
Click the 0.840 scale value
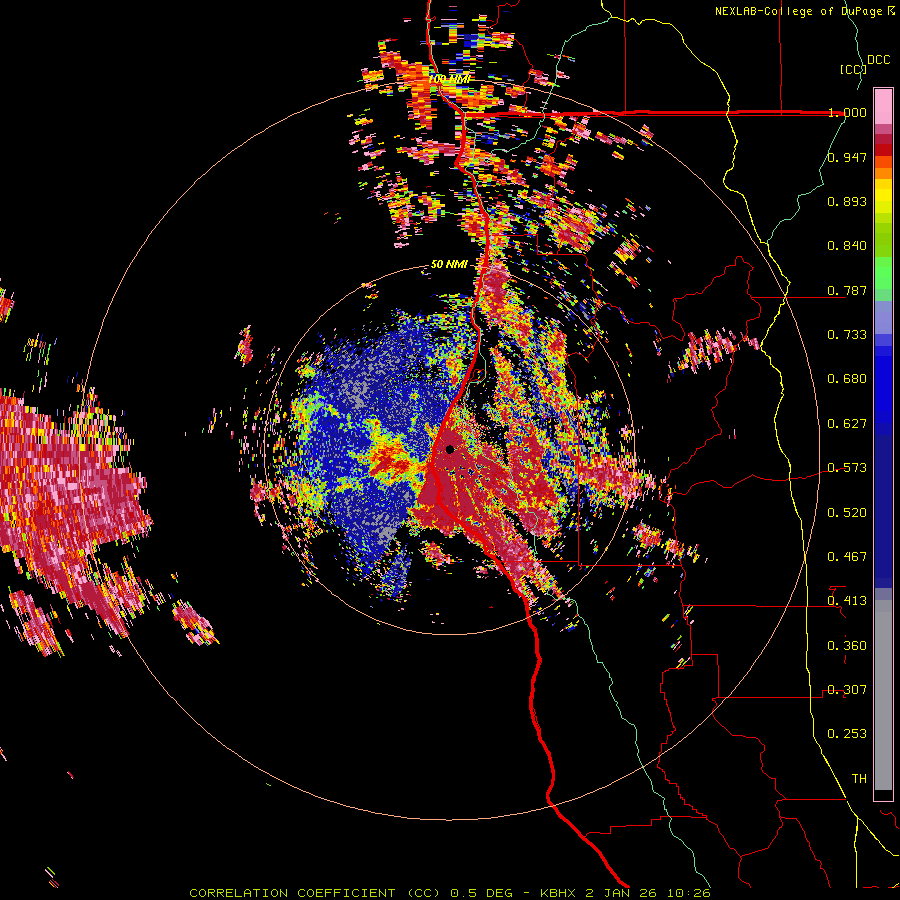(x=847, y=246)
